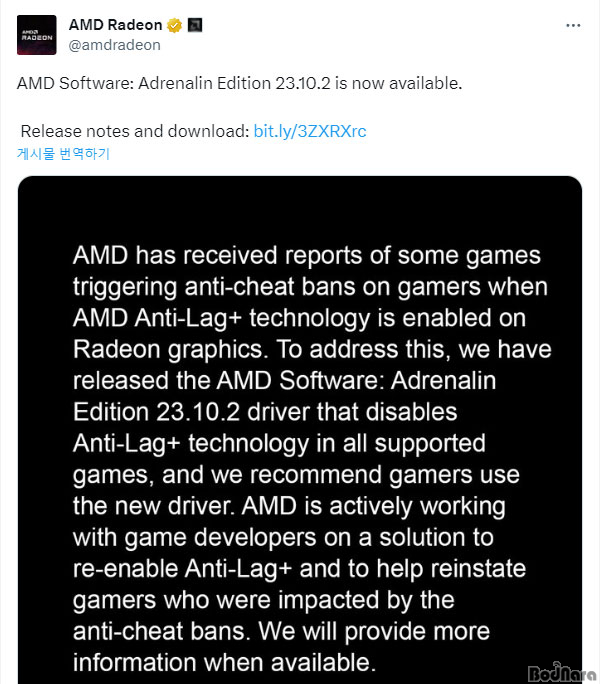Open the AMD Radeon profile avatar

37,35
